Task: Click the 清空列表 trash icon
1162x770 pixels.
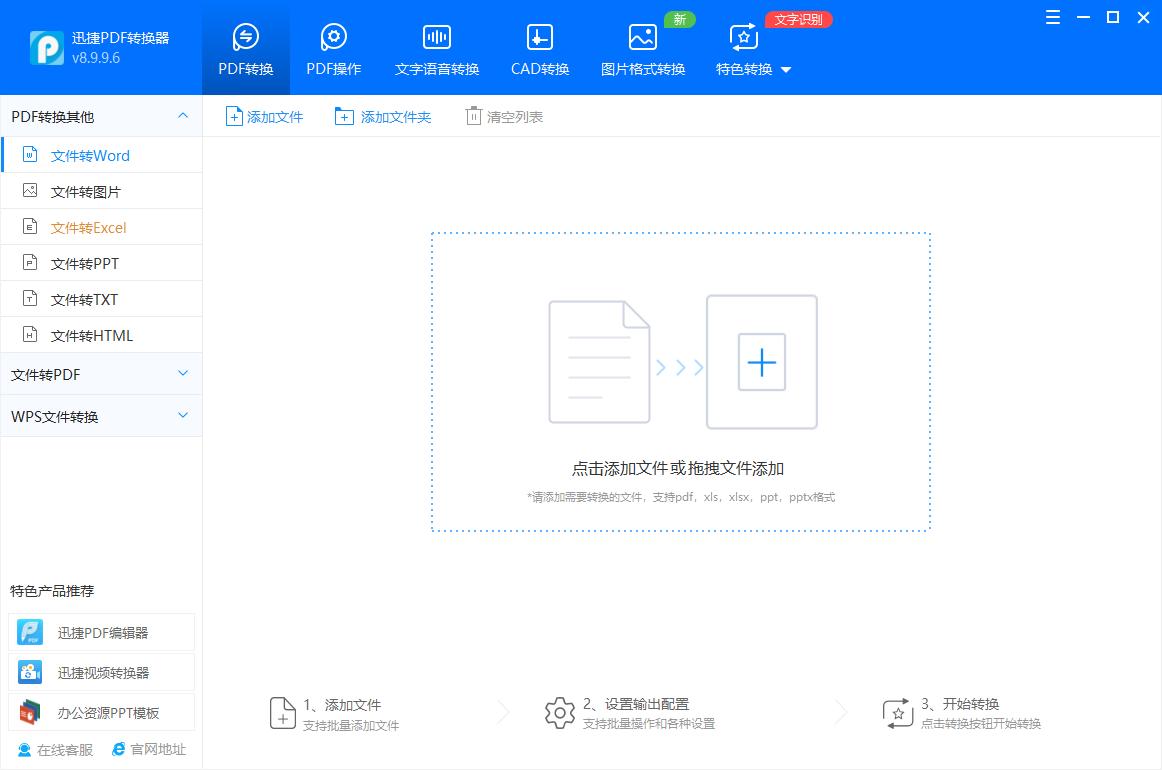Action: pyautogui.click(x=471, y=116)
